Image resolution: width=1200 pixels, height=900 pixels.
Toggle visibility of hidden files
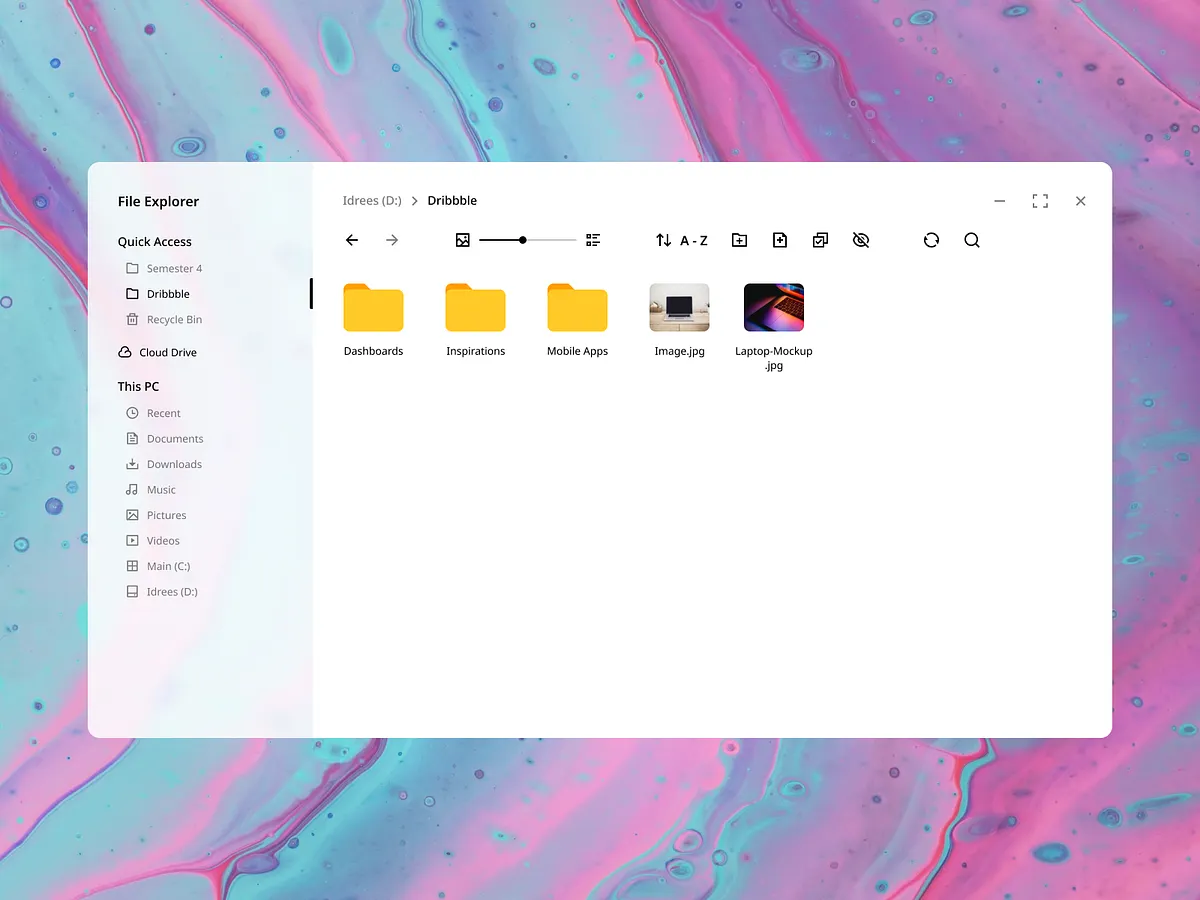[860, 240]
